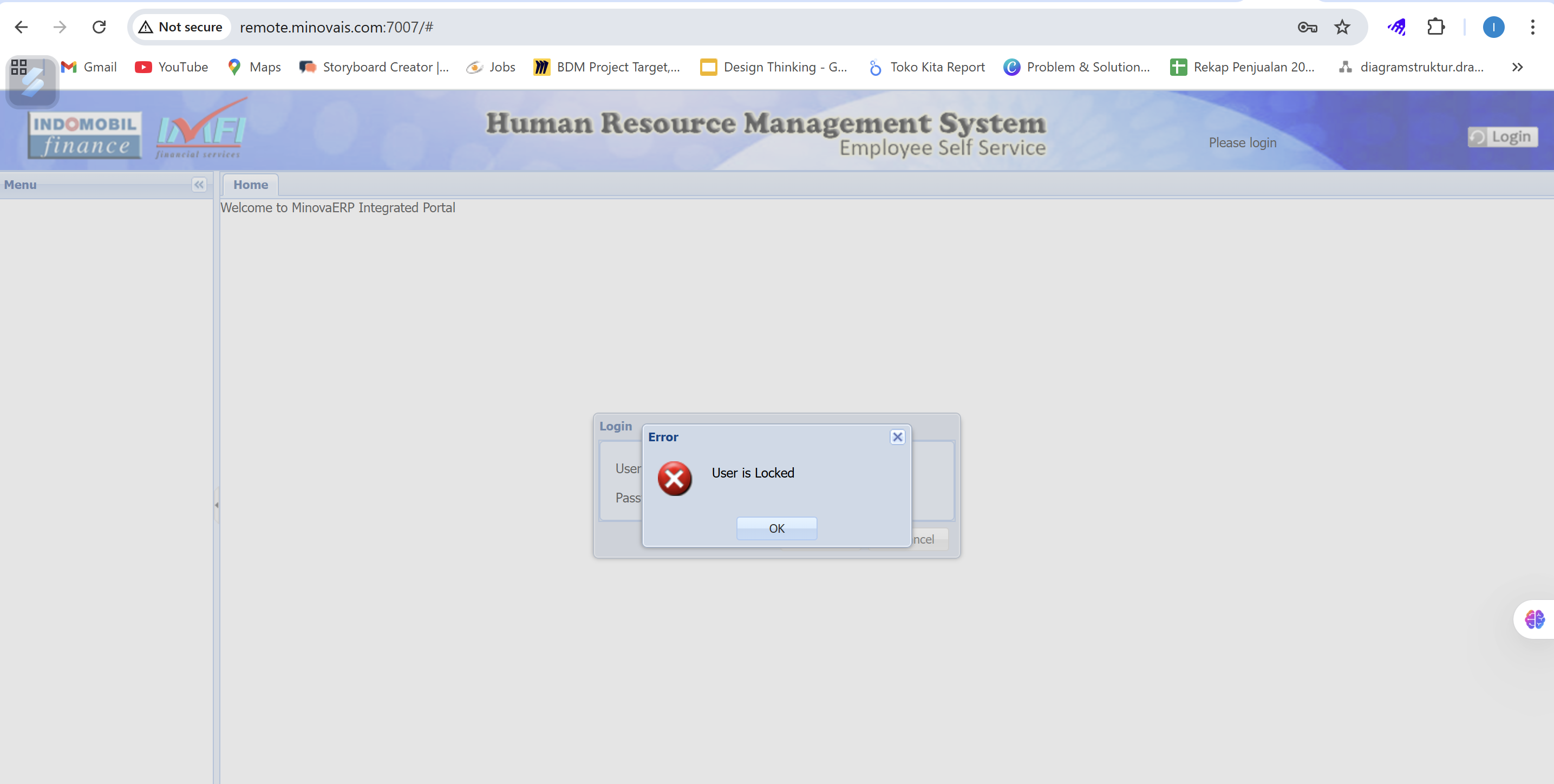
Task: Bookmark this page with star icon
Action: coord(1342,27)
